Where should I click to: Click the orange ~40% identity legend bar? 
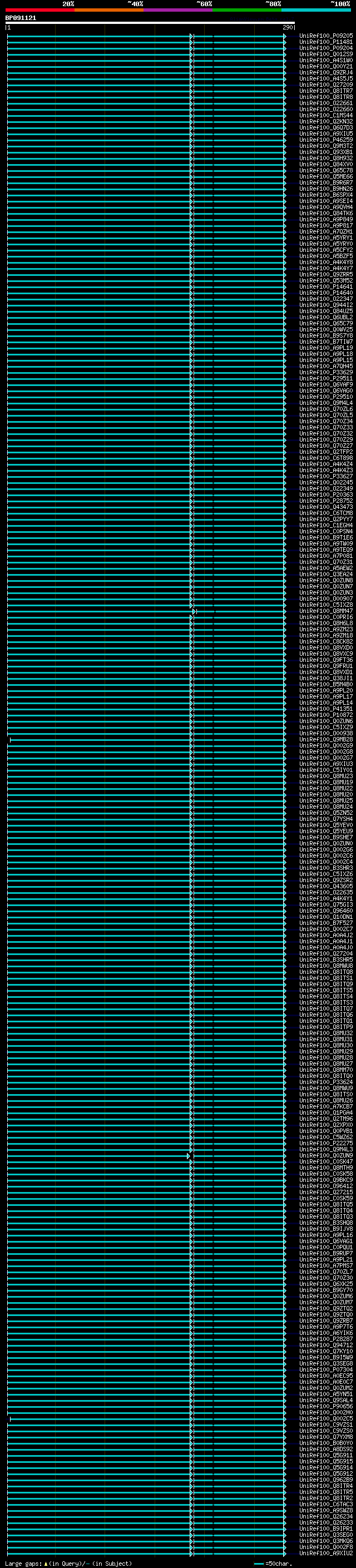(x=109, y=10)
